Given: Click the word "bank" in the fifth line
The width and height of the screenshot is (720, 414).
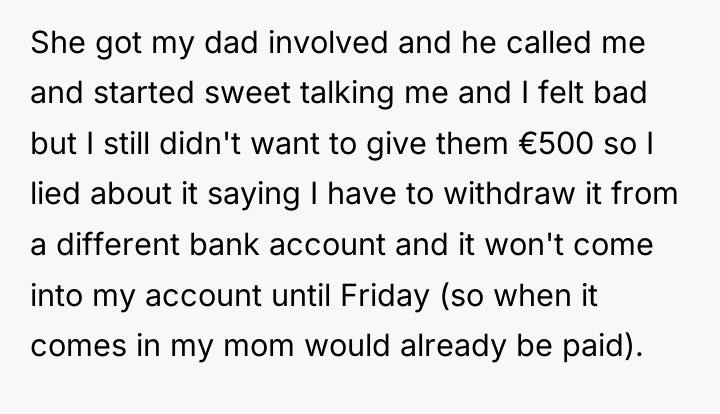Looking at the screenshot, I should [x=224, y=244].
